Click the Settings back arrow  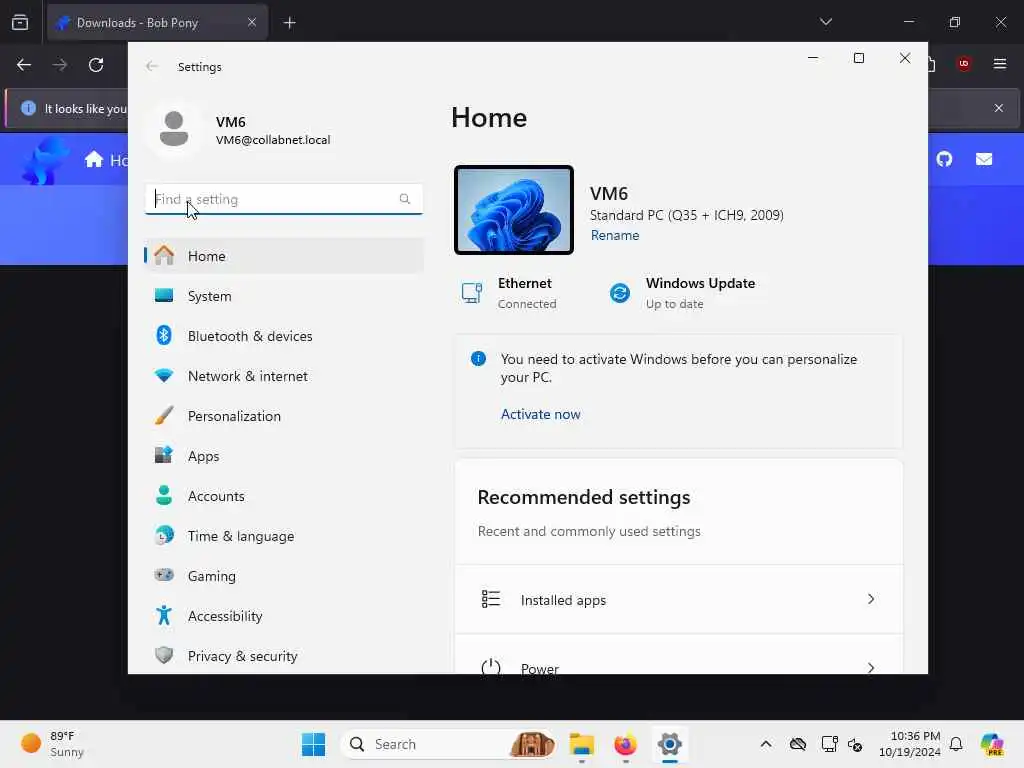152,67
